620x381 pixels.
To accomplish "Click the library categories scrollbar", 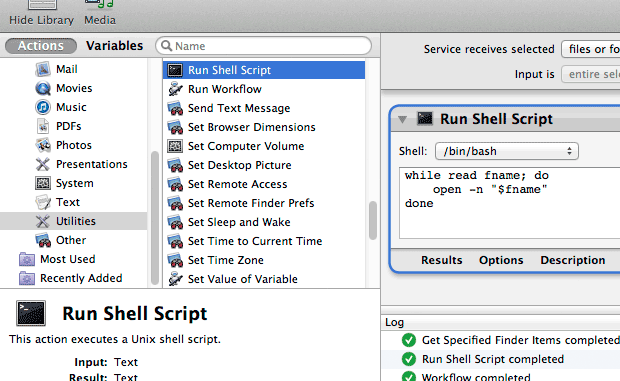I will (x=155, y=218).
